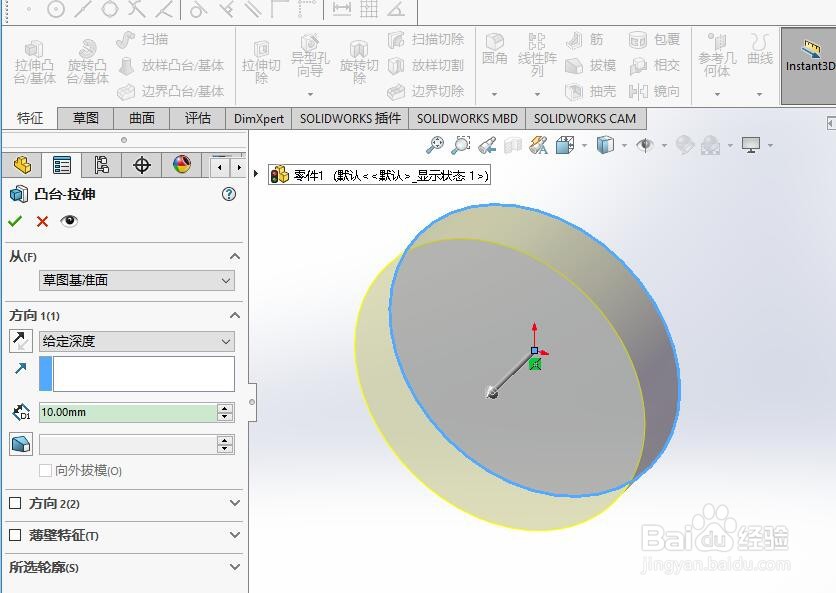Select the Draft (拔模) tool
This screenshot has height=593, width=836.
tap(591, 66)
